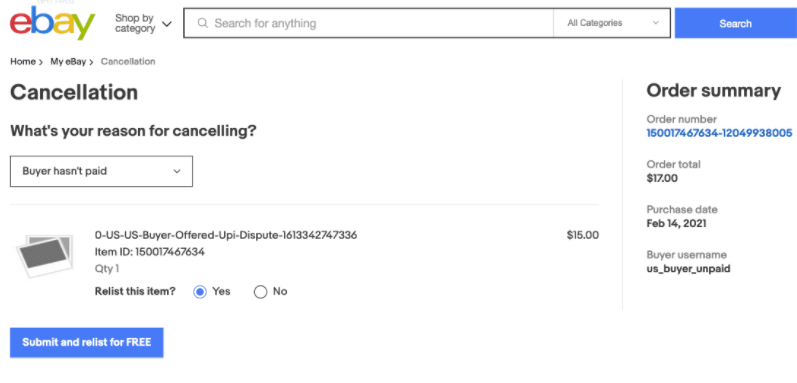
Task: Click Submit and relist for FREE
Action: coord(86,342)
